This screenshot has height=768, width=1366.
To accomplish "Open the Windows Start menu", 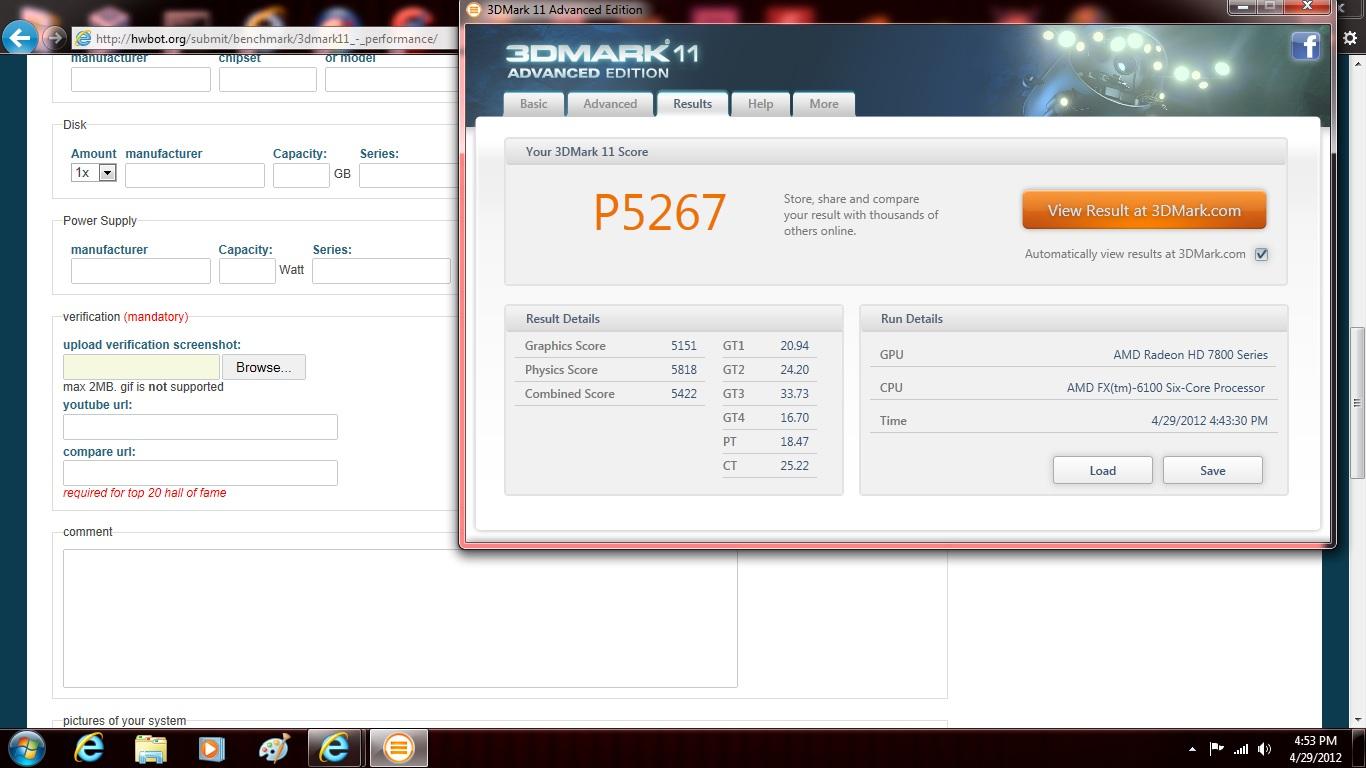I will tap(27, 748).
